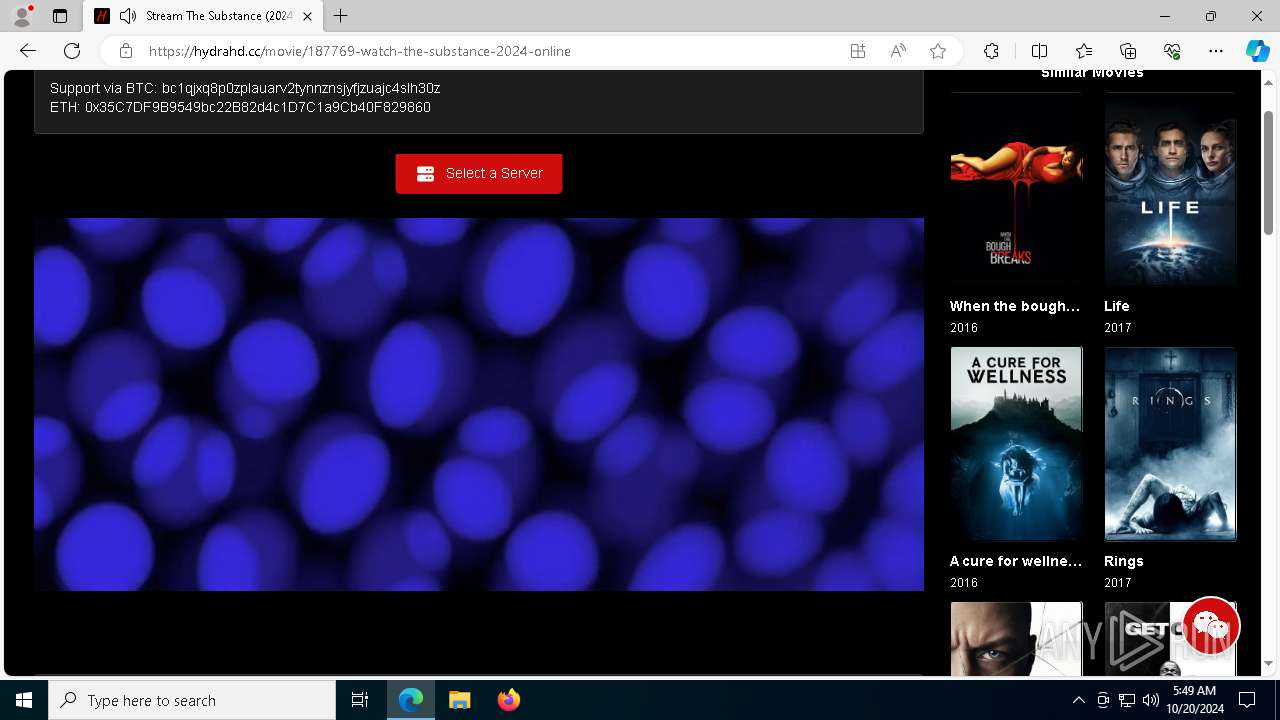Open the Copilot sidebar icon

pyautogui.click(x=1257, y=51)
